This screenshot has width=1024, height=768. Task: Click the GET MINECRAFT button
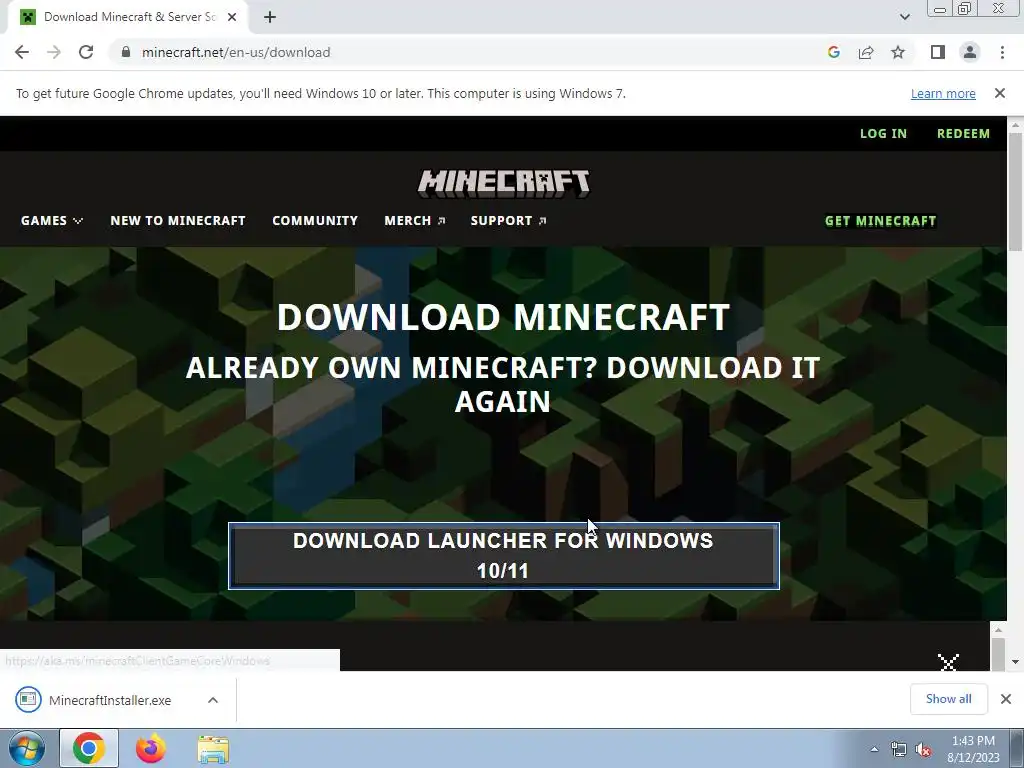(880, 221)
